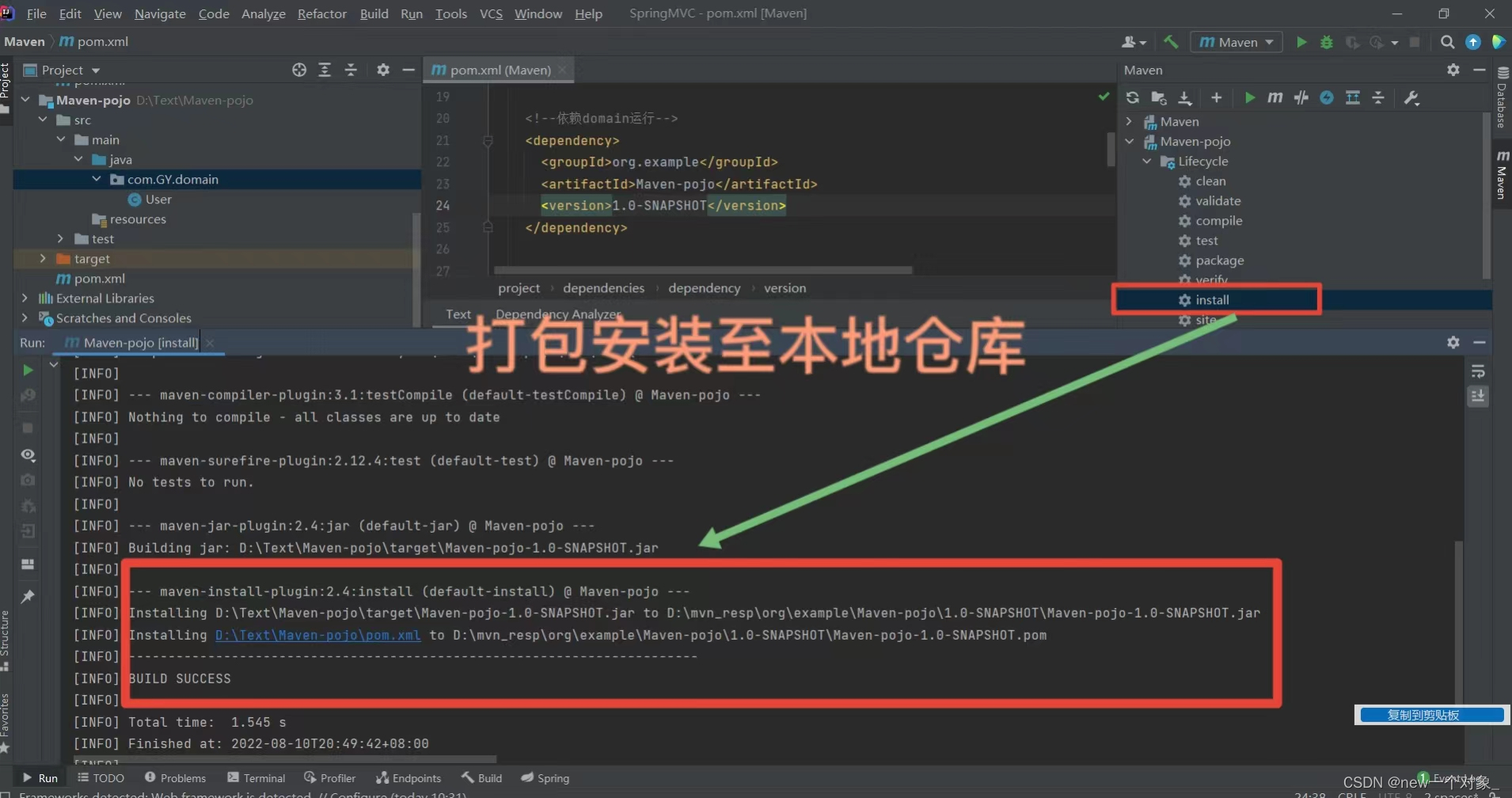Select compile lifecycle phase
The width and height of the screenshot is (1512, 798).
[1218, 220]
